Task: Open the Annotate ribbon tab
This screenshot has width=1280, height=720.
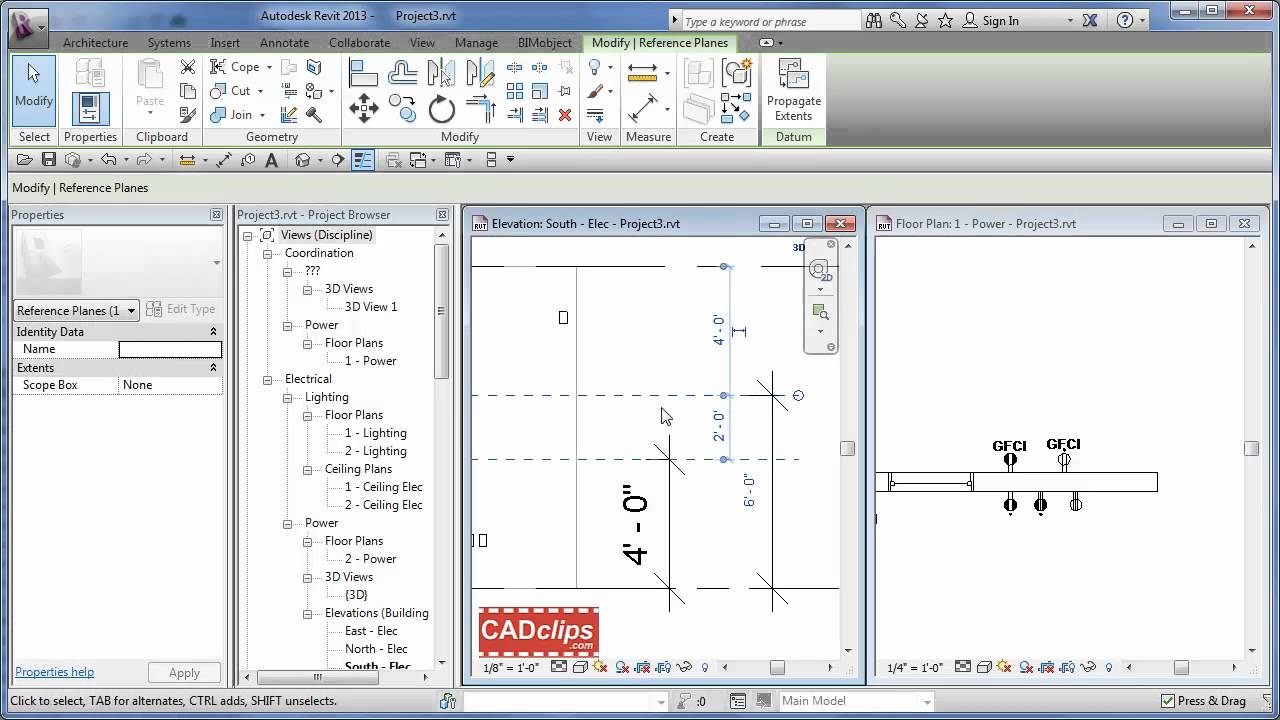Action: [284, 43]
